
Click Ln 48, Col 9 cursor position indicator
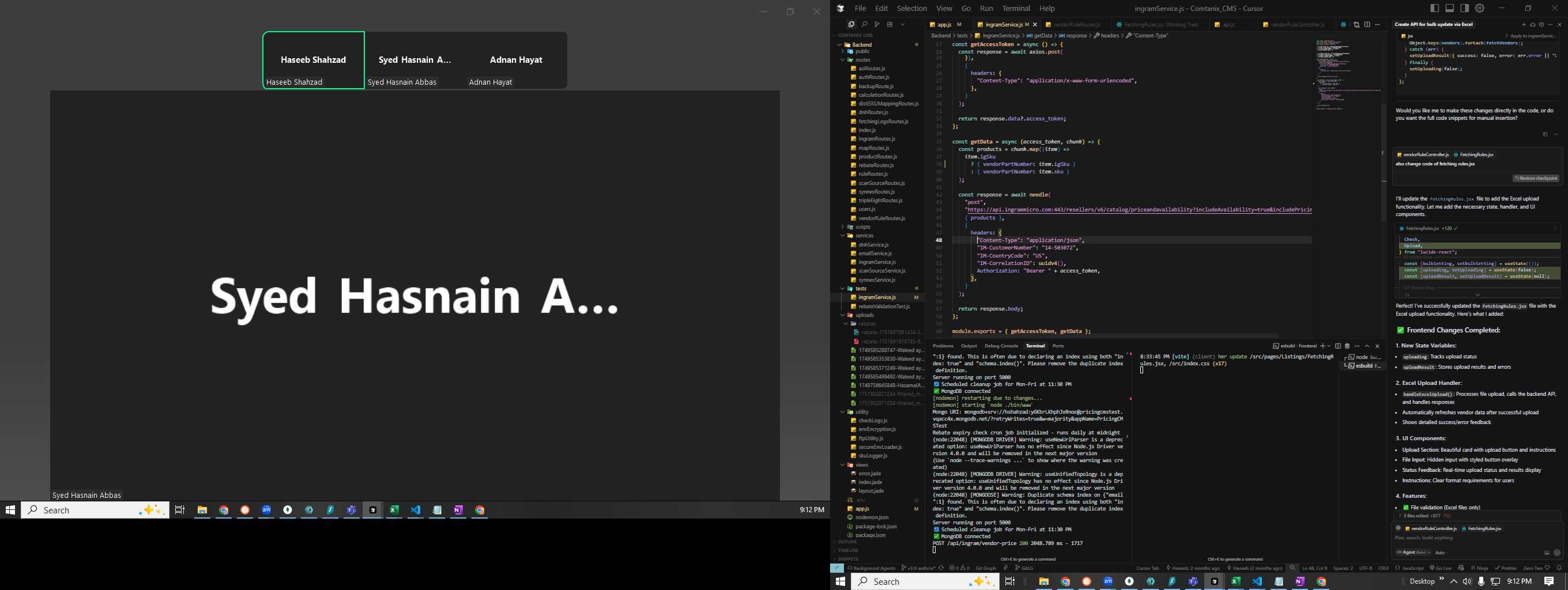point(1314,568)
